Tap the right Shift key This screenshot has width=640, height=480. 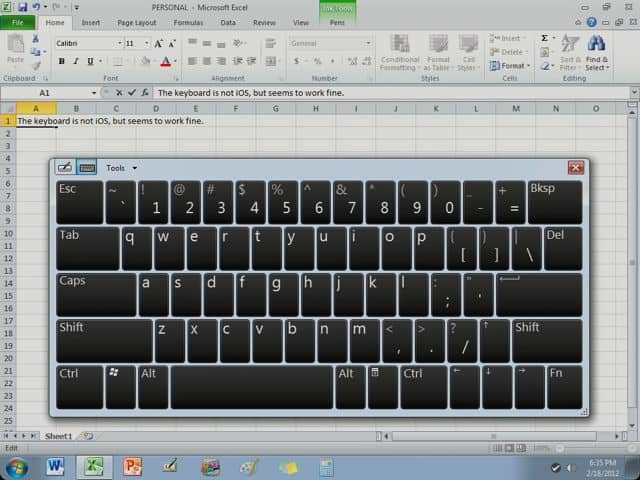coord(547,341)
